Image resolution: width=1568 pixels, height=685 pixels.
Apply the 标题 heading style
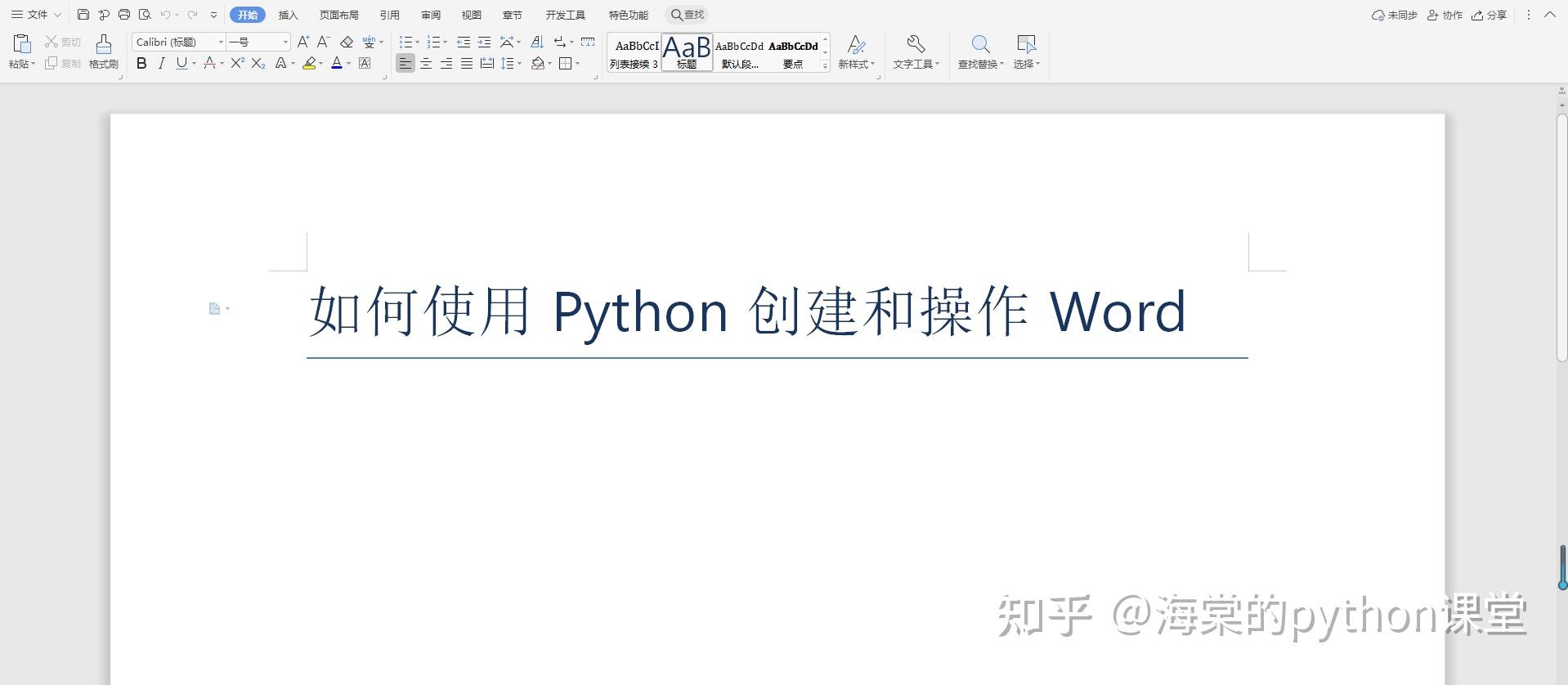tap(687, 52)
